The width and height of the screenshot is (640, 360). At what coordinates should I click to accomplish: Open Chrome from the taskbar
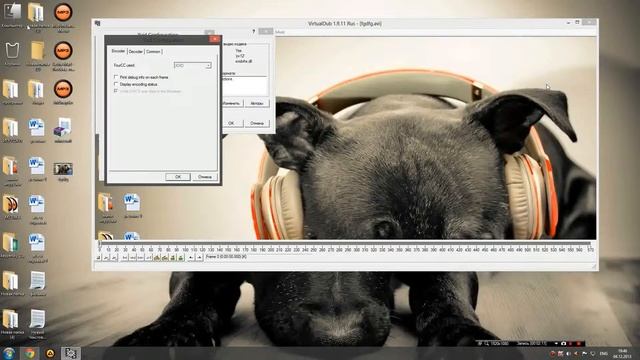click(29, 353)
